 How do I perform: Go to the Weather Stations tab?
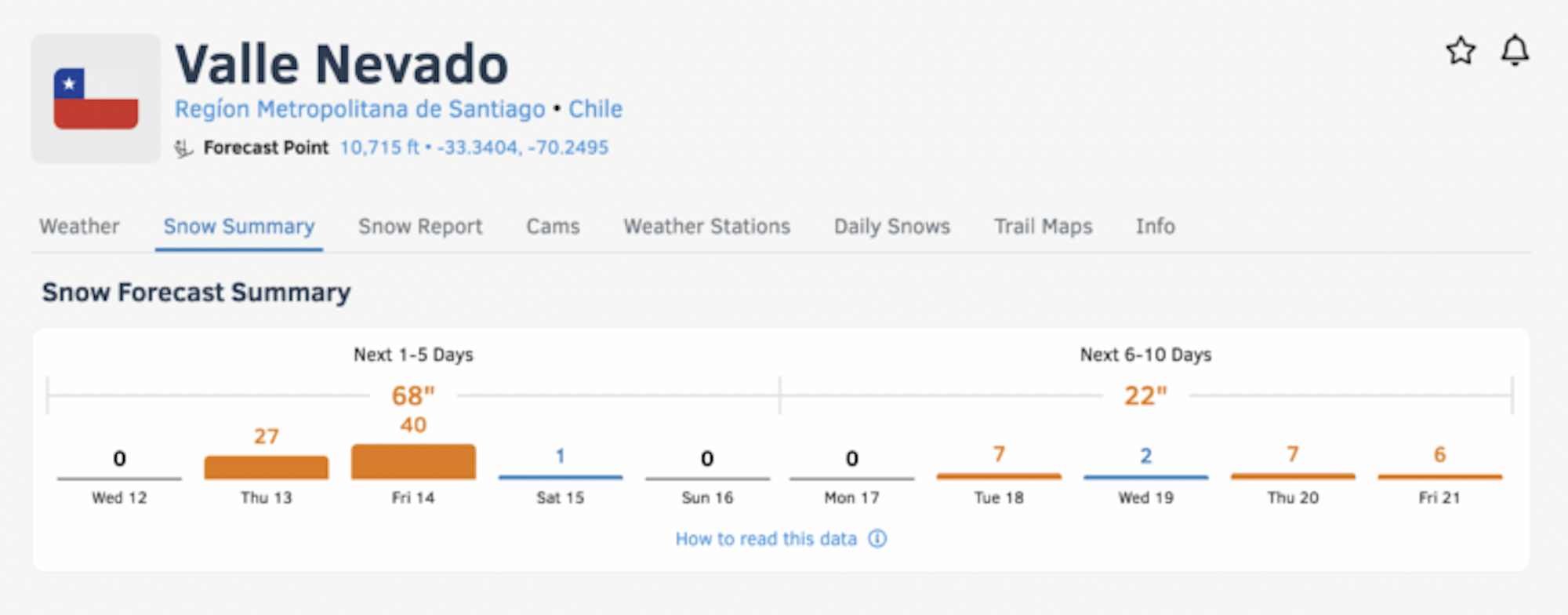pos(706,227)
